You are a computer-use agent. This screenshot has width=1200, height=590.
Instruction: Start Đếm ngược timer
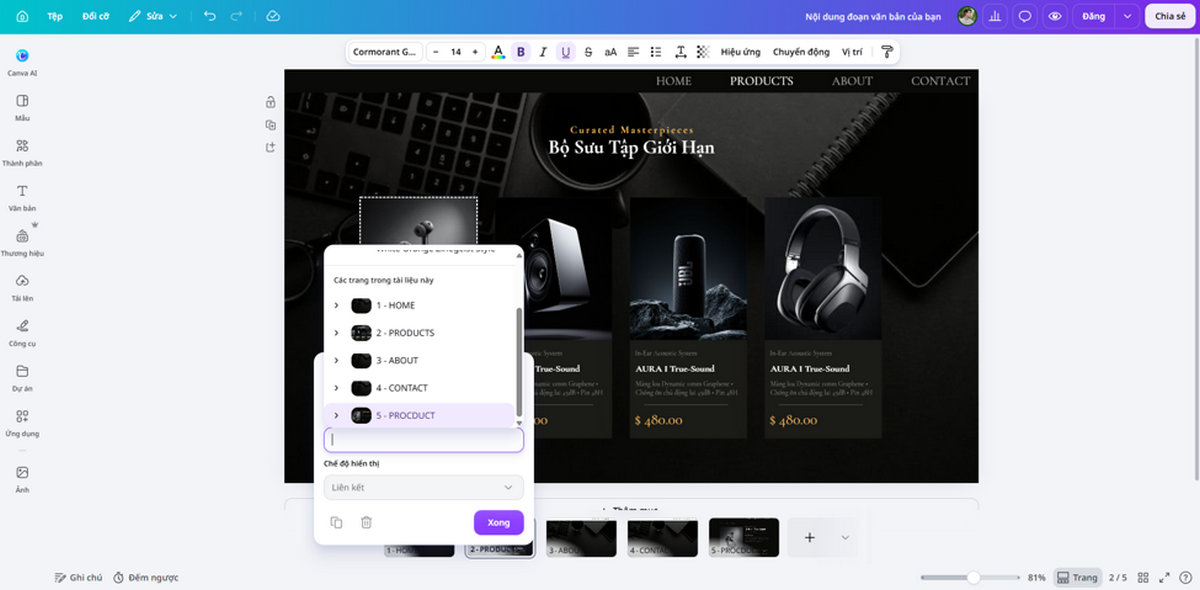point(146,577)
